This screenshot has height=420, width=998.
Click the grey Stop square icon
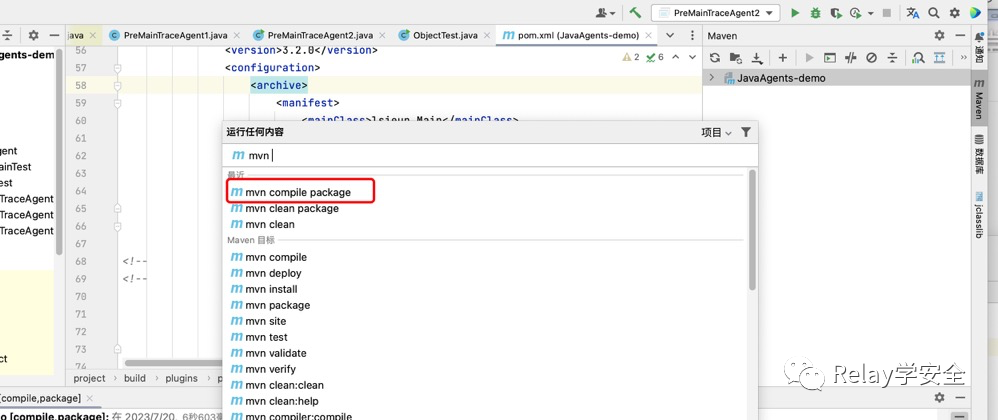tap(887, 13)
